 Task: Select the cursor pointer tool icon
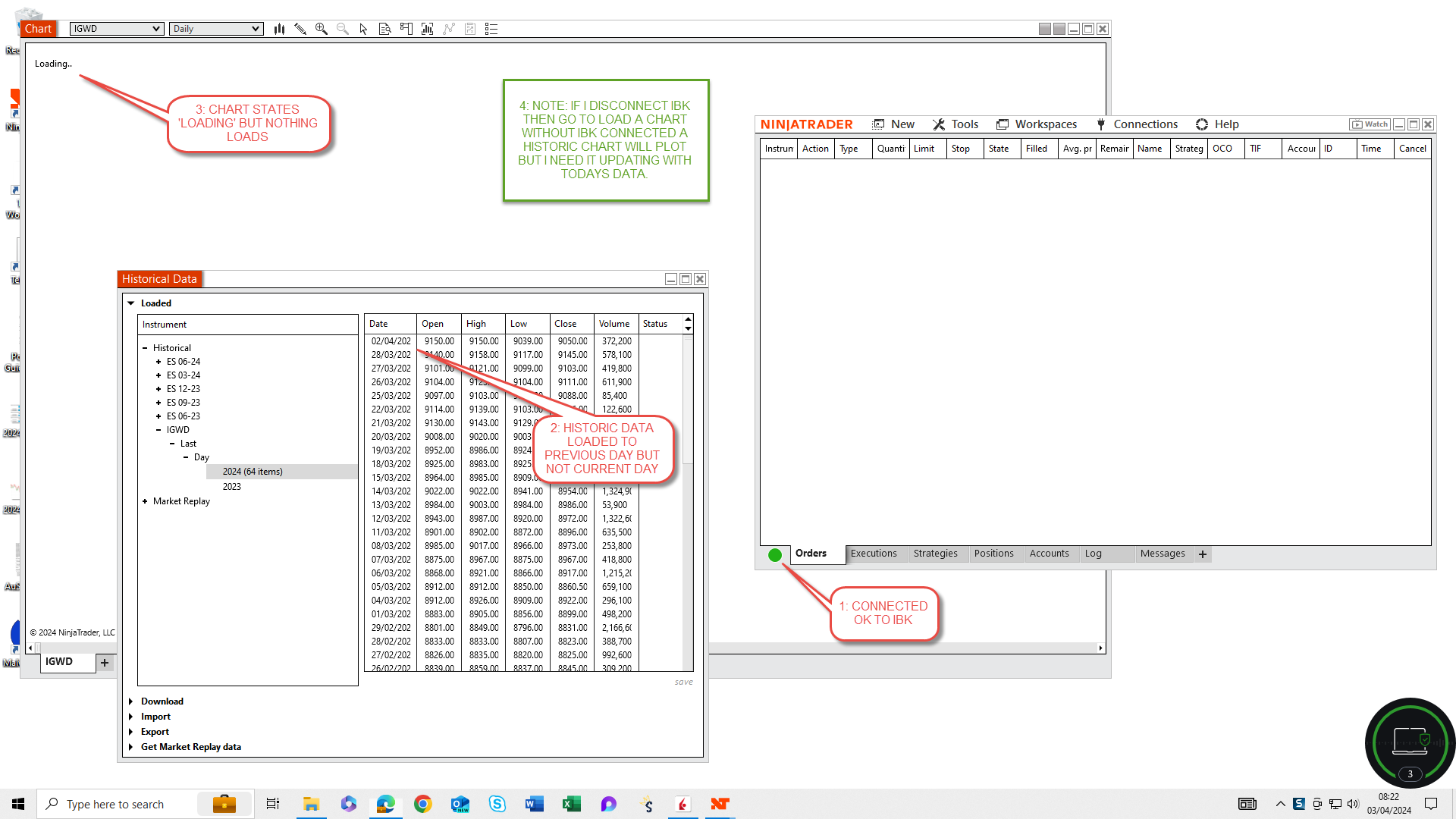(363, 29)
